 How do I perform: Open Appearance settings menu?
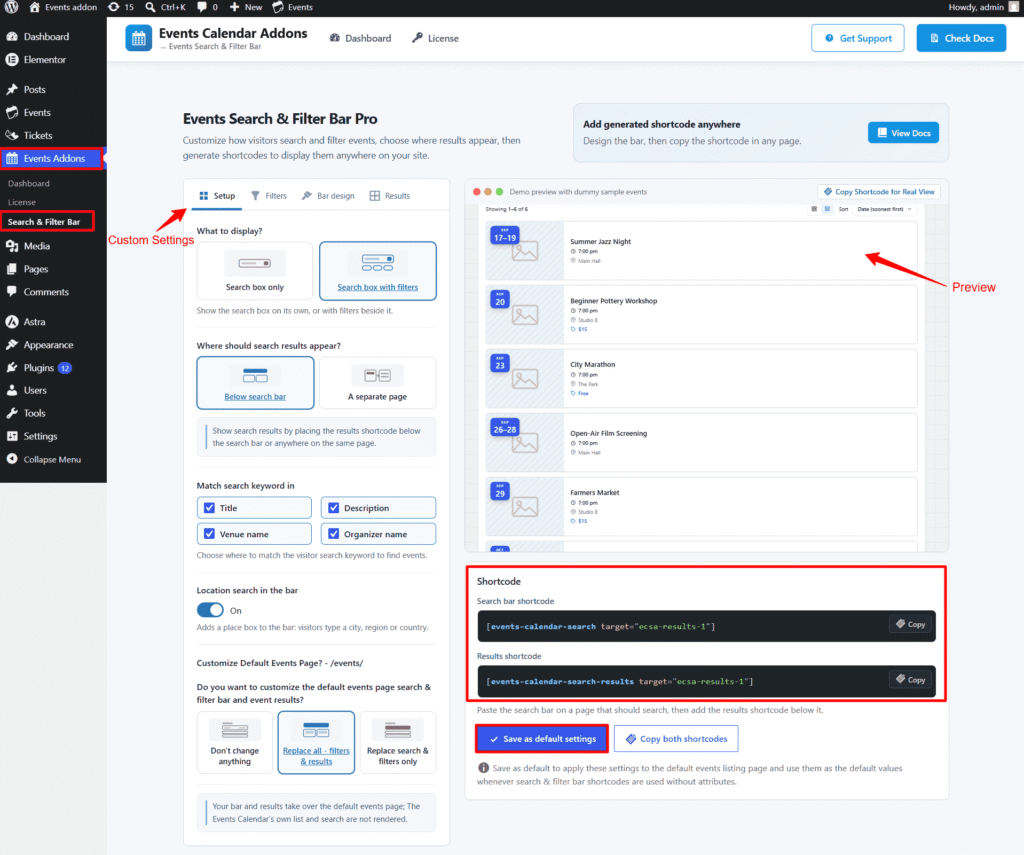tap(48, 345)
